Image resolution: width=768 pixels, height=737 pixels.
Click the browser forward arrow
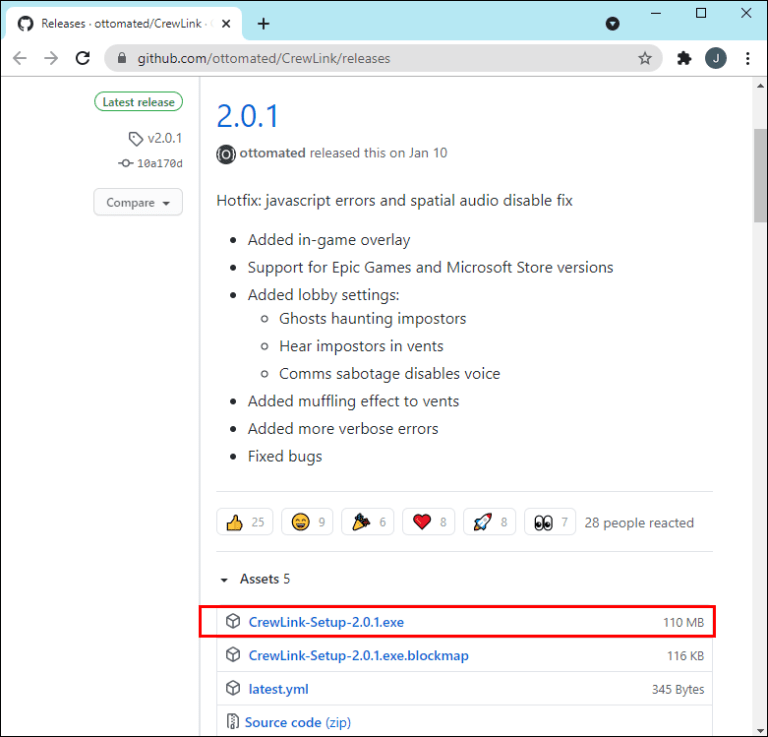pyautogui.click(x=51, y=58)
